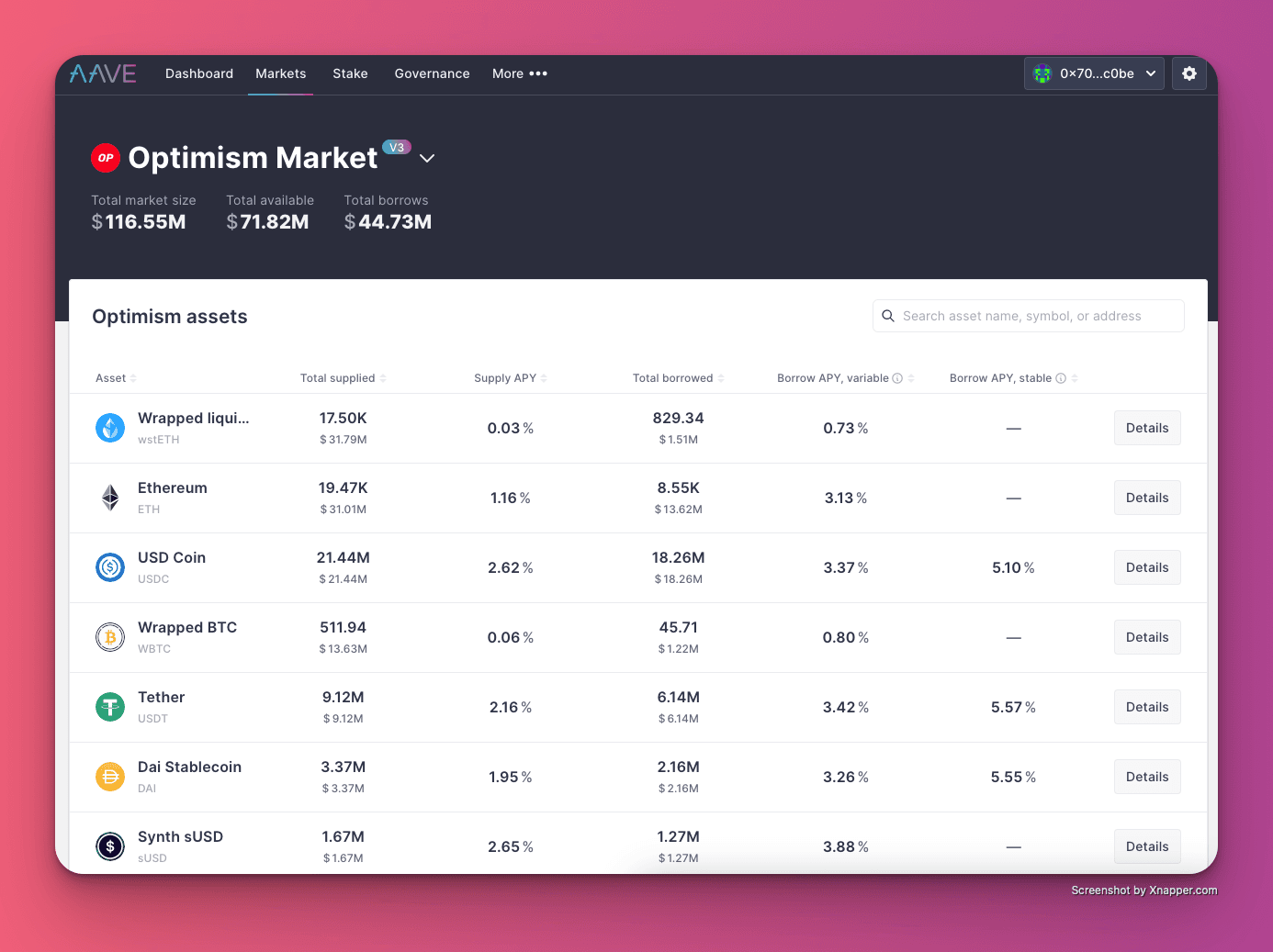The image size is (1273, 952).
Task: Expand the Optimism Market selector chevron
Action: point(427,158)
